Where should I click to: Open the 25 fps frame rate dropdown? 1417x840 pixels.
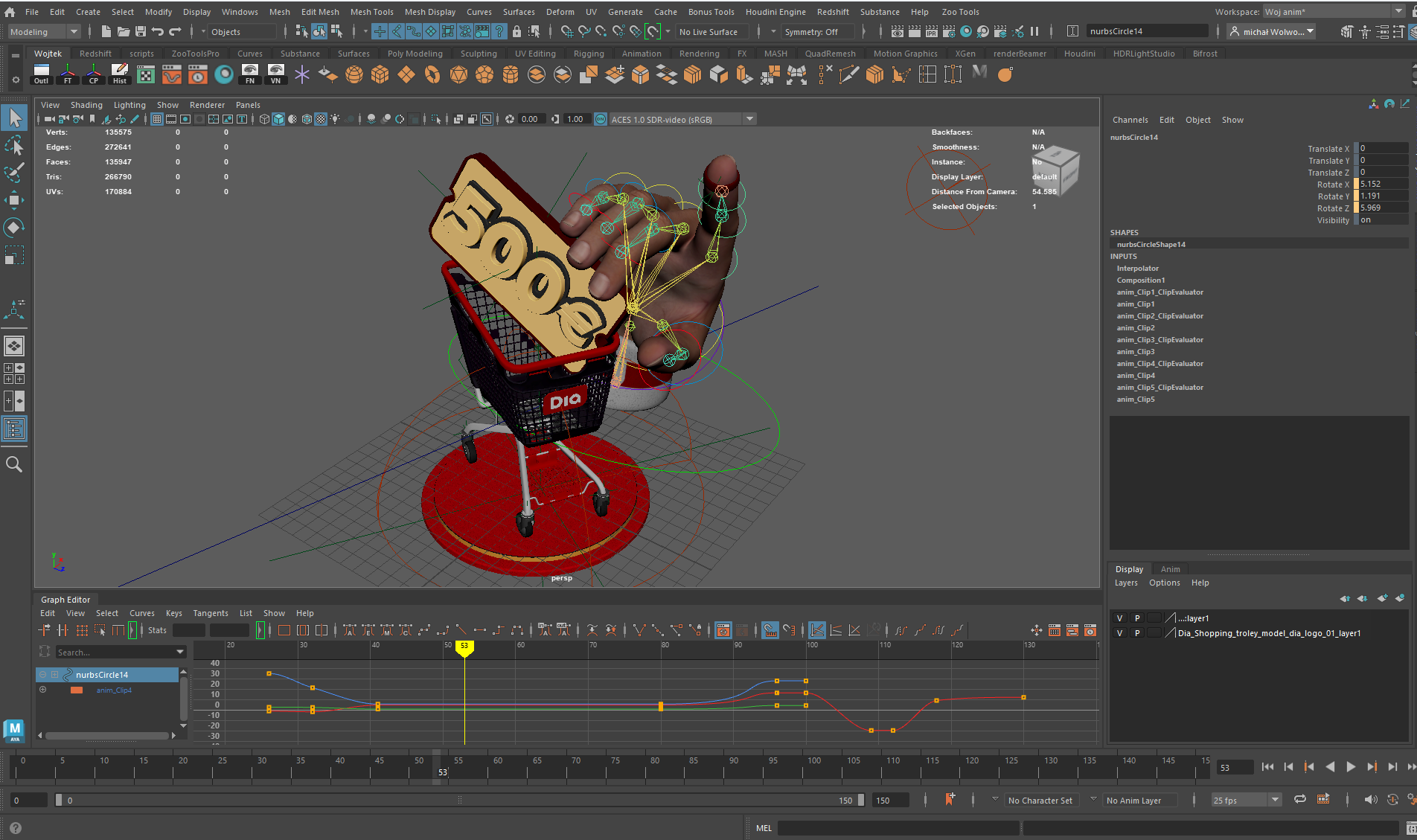pos(1246,800)
